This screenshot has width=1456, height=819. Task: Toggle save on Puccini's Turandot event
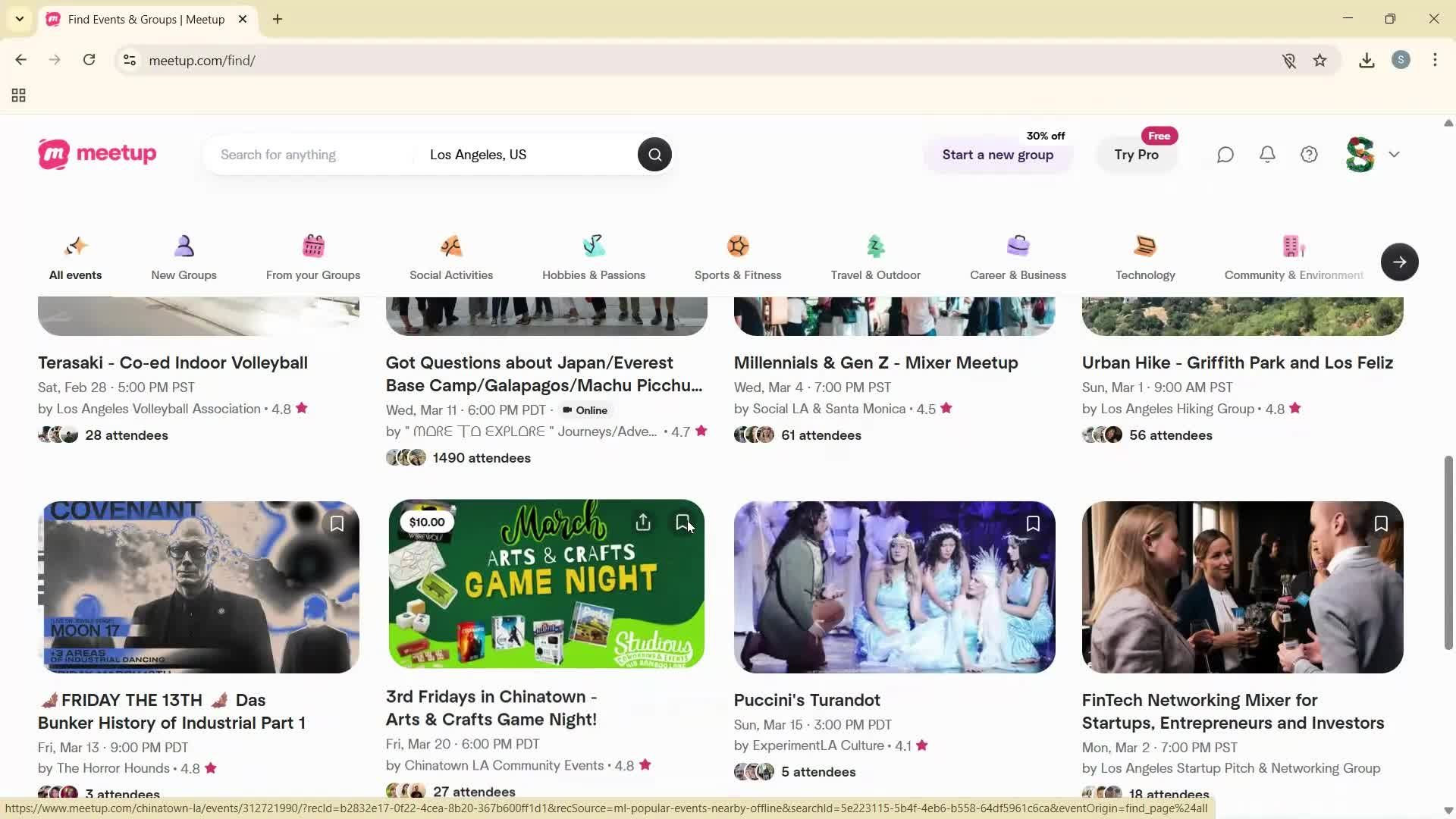pos(1033,524)
